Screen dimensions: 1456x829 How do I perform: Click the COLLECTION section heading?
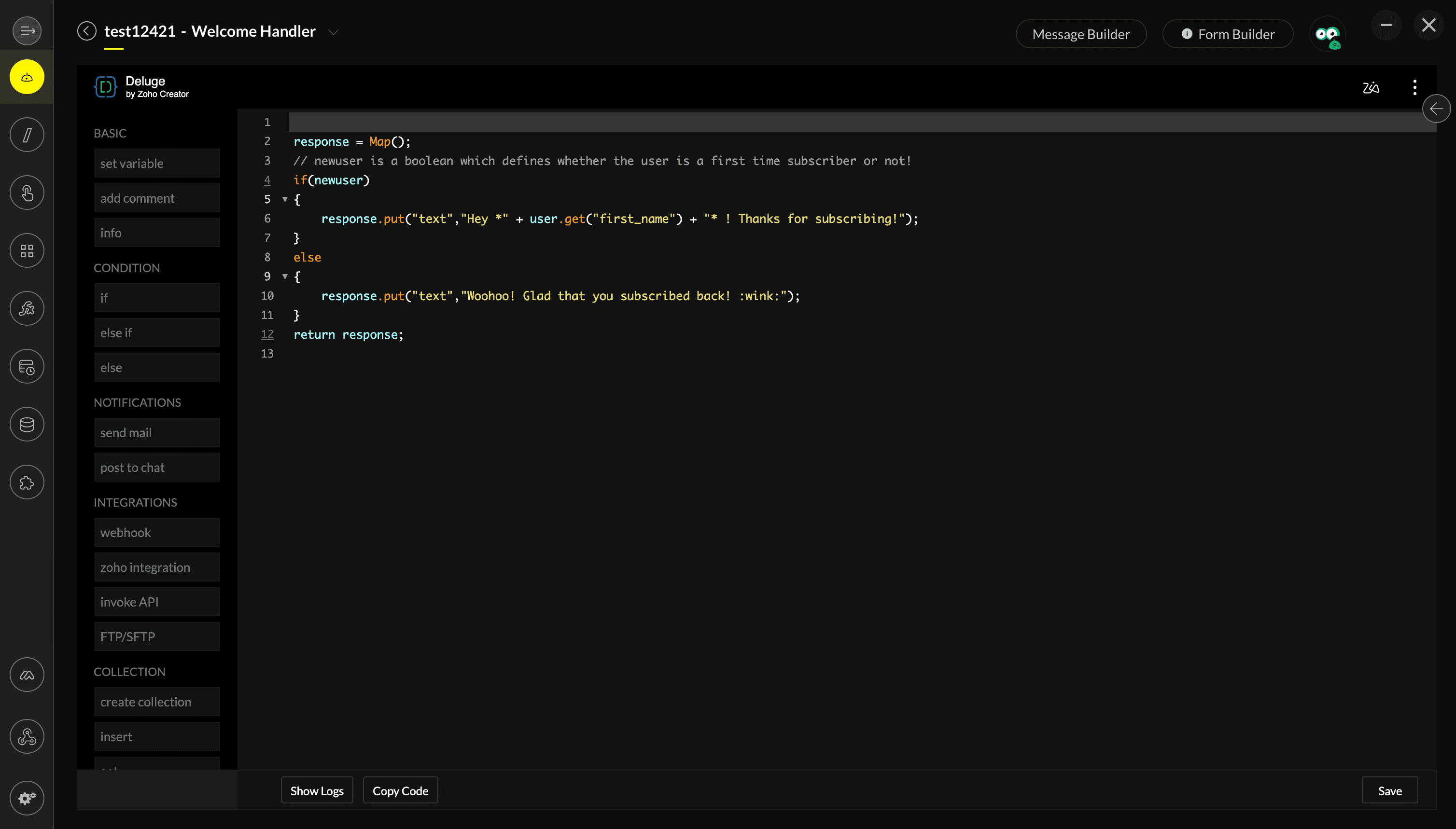[x=129, y=672]
